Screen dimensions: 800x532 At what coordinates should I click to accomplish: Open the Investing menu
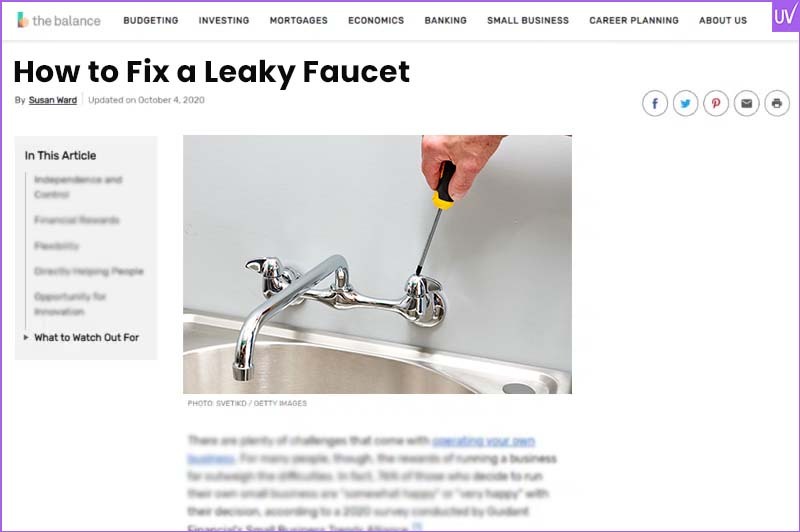[223, 20]
